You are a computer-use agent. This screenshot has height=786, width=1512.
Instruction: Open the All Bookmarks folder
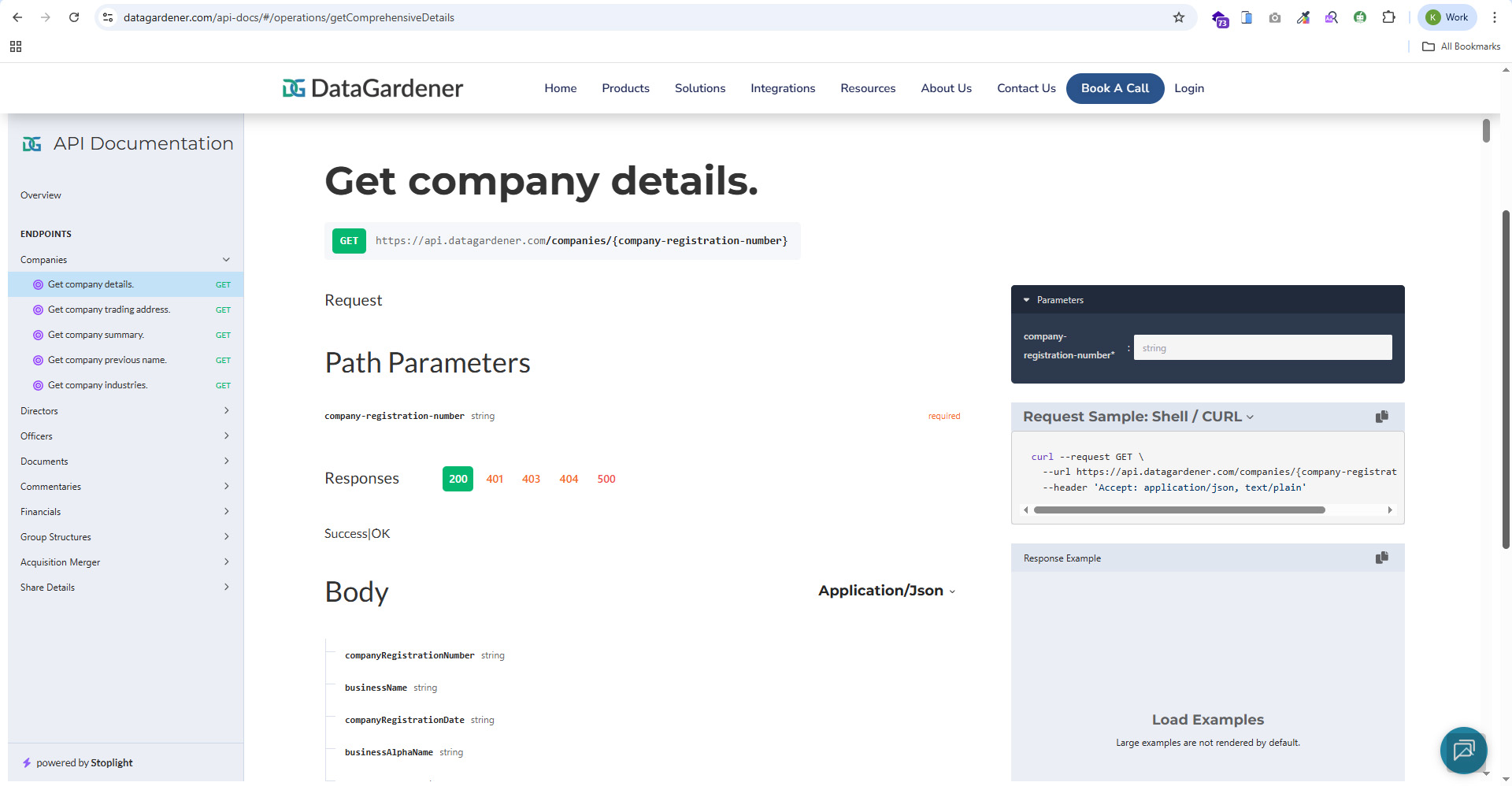pyautogui.click(x=1461, y=46)
